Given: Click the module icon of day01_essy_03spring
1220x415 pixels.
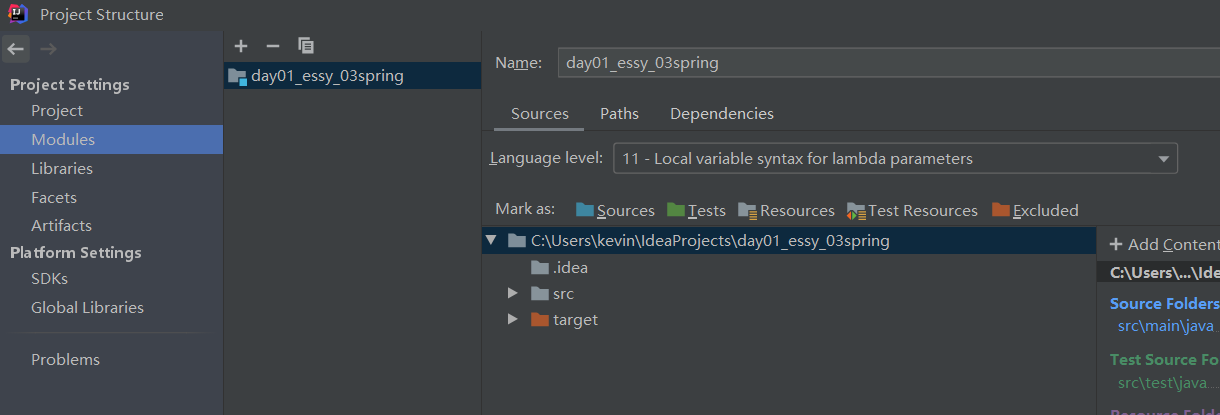Looking at the screenshot, I should [237, 76].
